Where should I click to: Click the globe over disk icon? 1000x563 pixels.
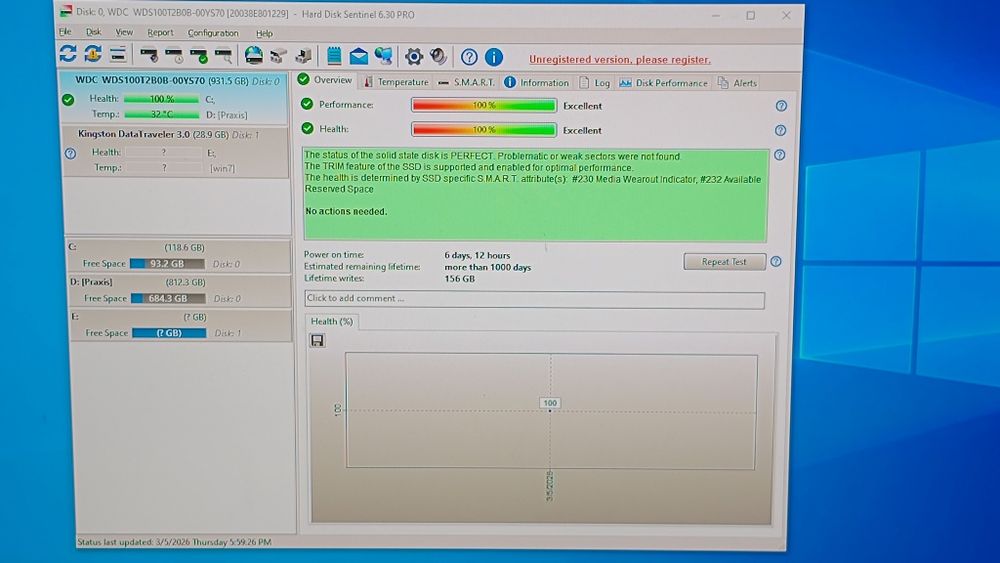tap(254, 55)
